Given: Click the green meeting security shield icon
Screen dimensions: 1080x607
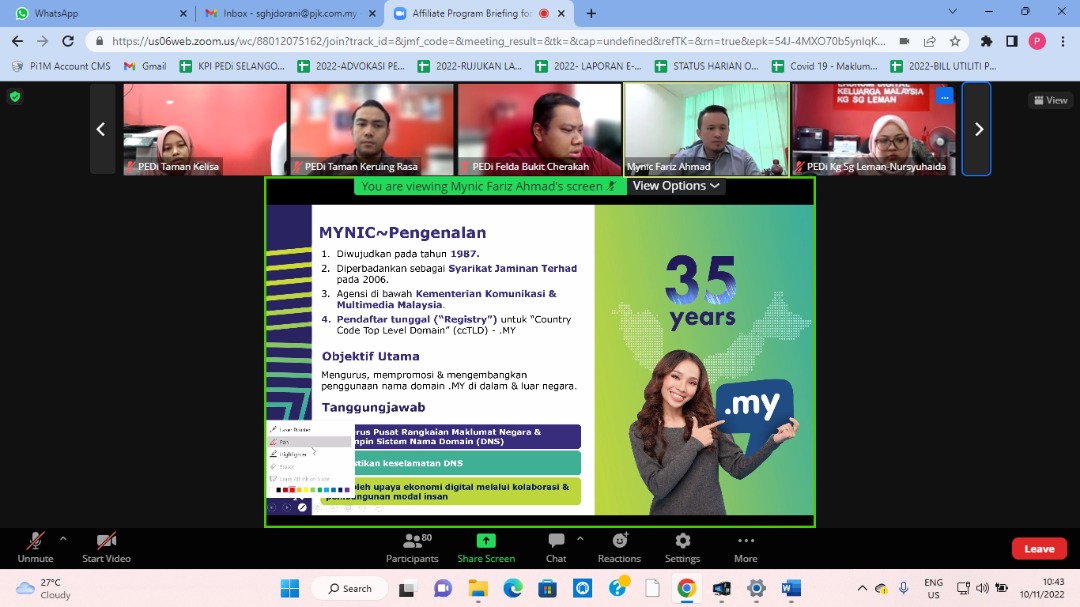Looking at the screenshot, I should point(15,97).
